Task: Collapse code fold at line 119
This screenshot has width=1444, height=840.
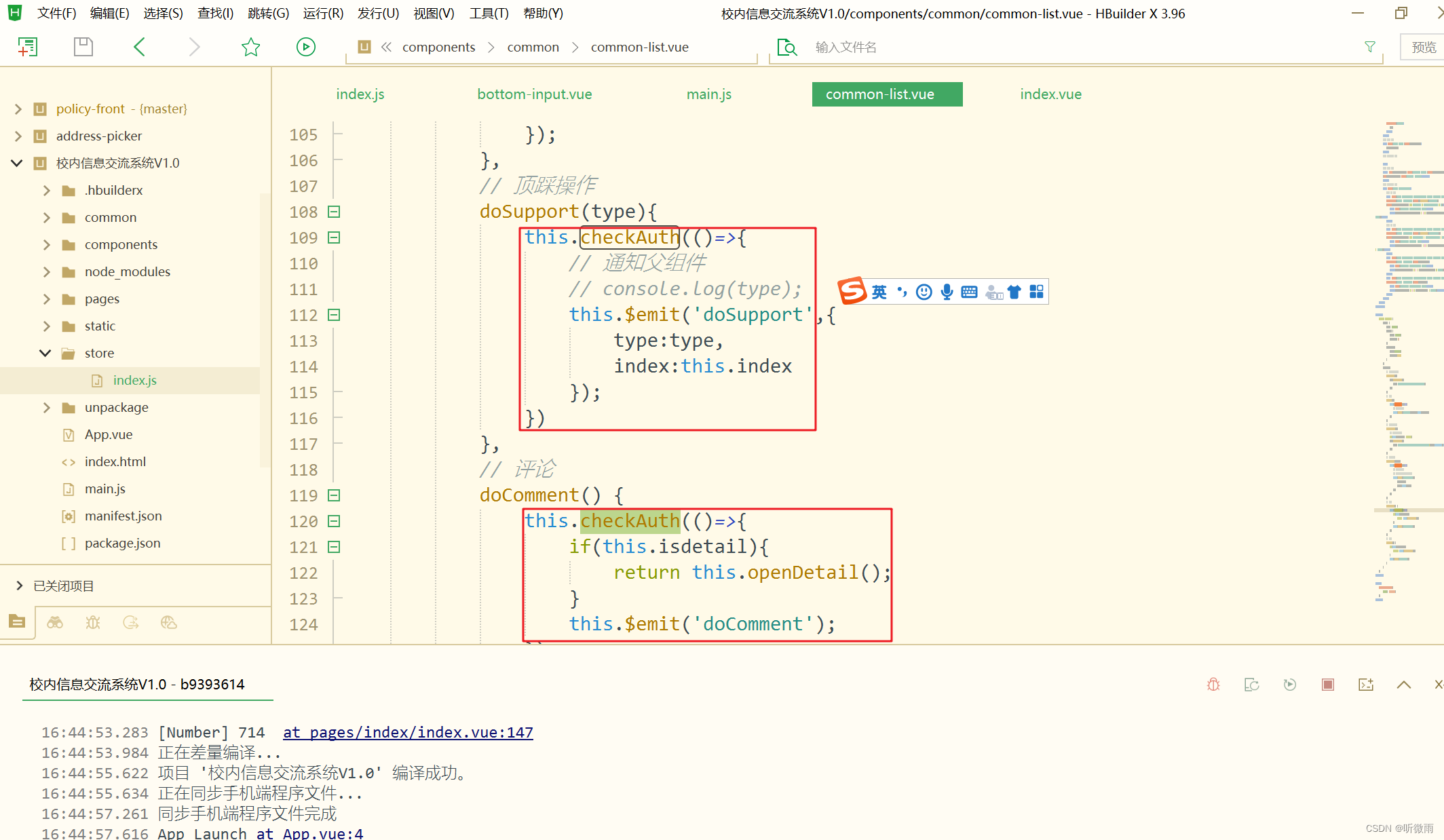Action: tap(334, 495)
